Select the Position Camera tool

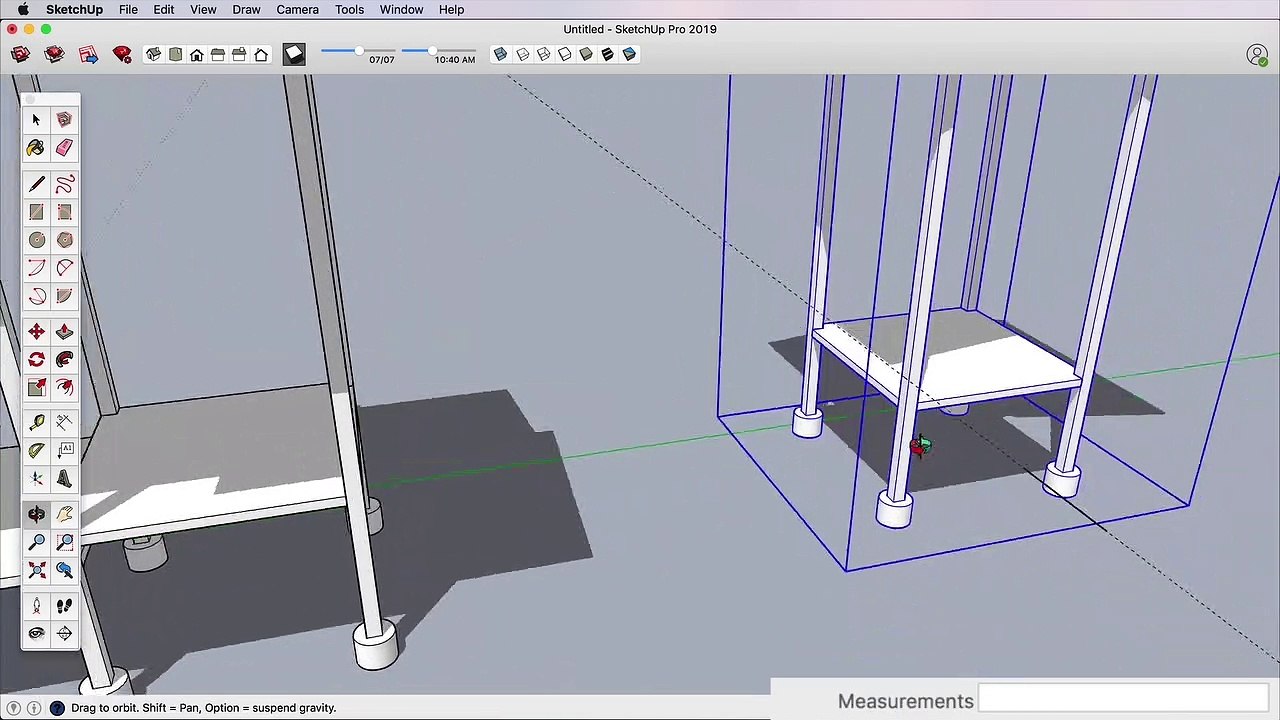(x=36, y=606)
